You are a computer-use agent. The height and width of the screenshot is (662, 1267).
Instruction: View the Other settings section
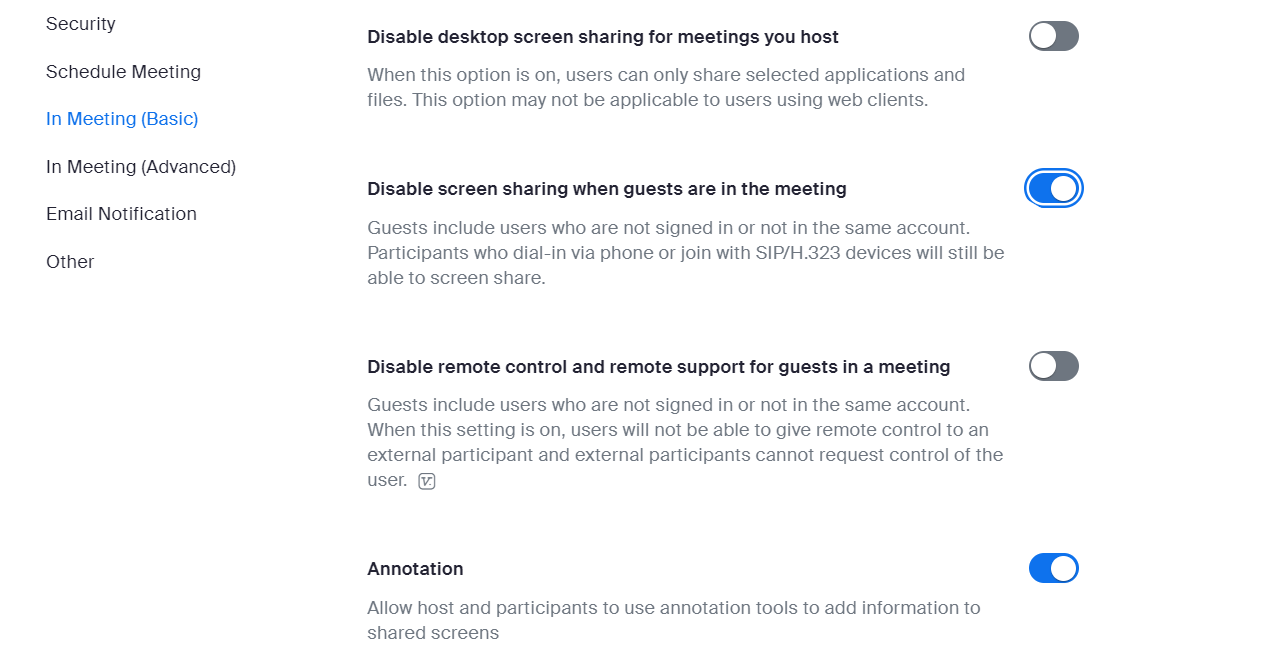pyautogui.click(x=70, y=261)
